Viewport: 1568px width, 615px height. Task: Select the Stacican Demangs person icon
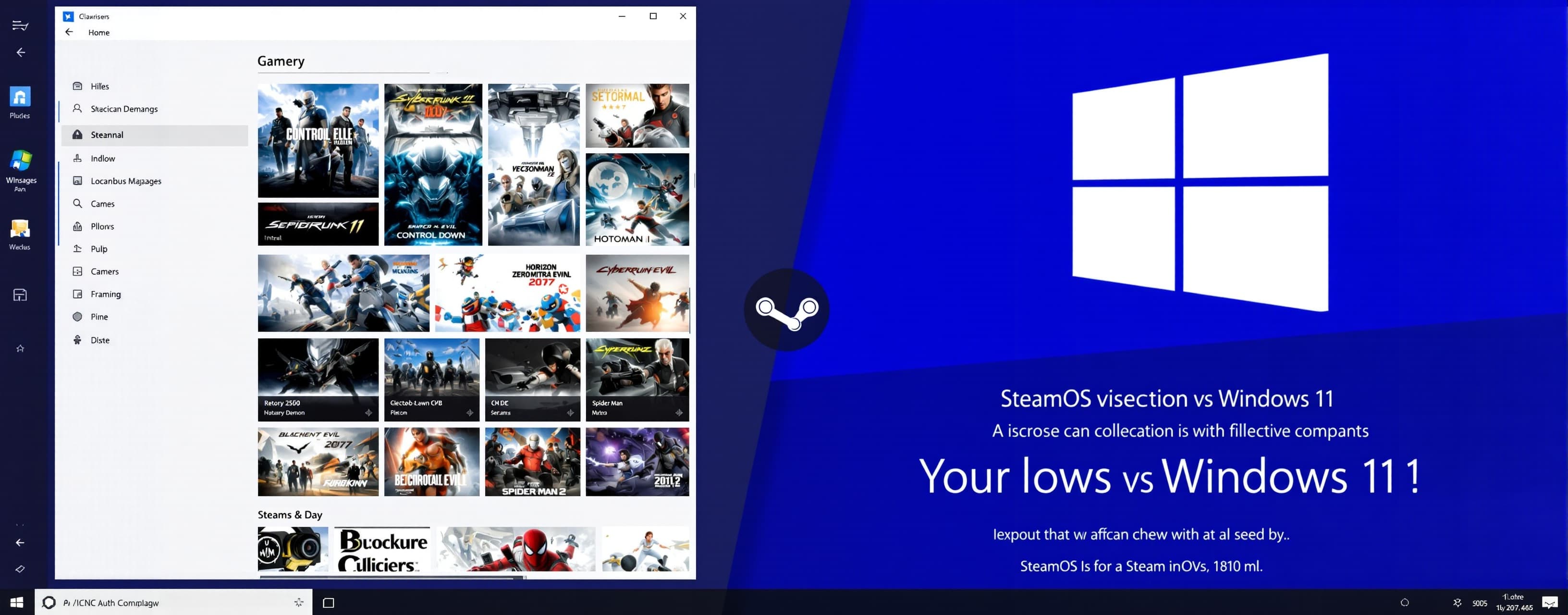pyautogui.click(x=77, y=109)
